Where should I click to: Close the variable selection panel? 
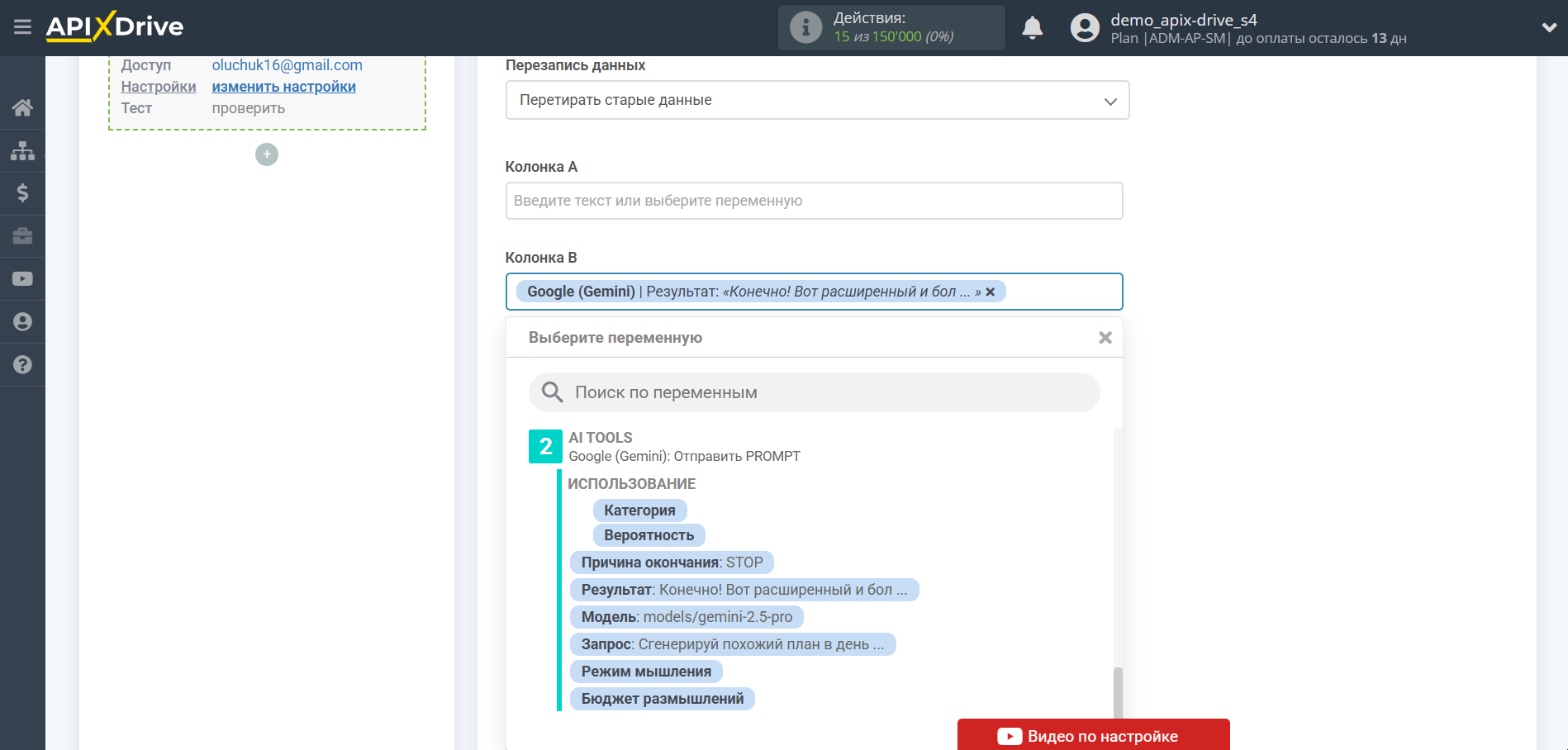pyautogui.click(x=1105, y=338)
